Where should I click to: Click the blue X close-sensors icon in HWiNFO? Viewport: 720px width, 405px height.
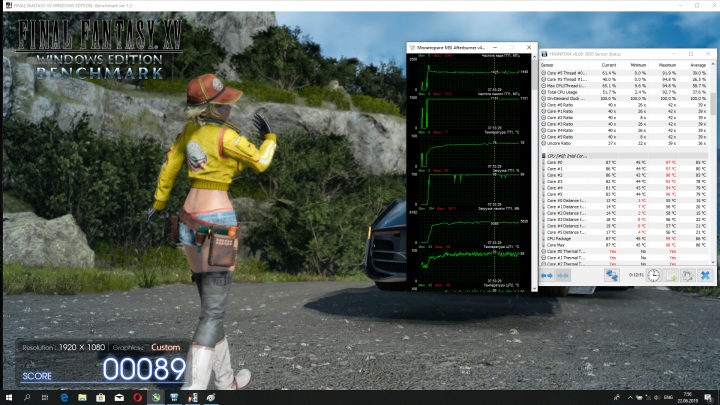pos(705,275)
